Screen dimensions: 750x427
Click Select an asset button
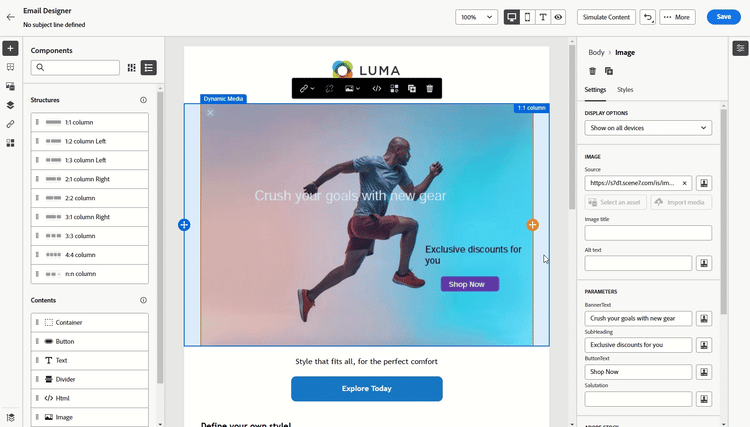615,202
